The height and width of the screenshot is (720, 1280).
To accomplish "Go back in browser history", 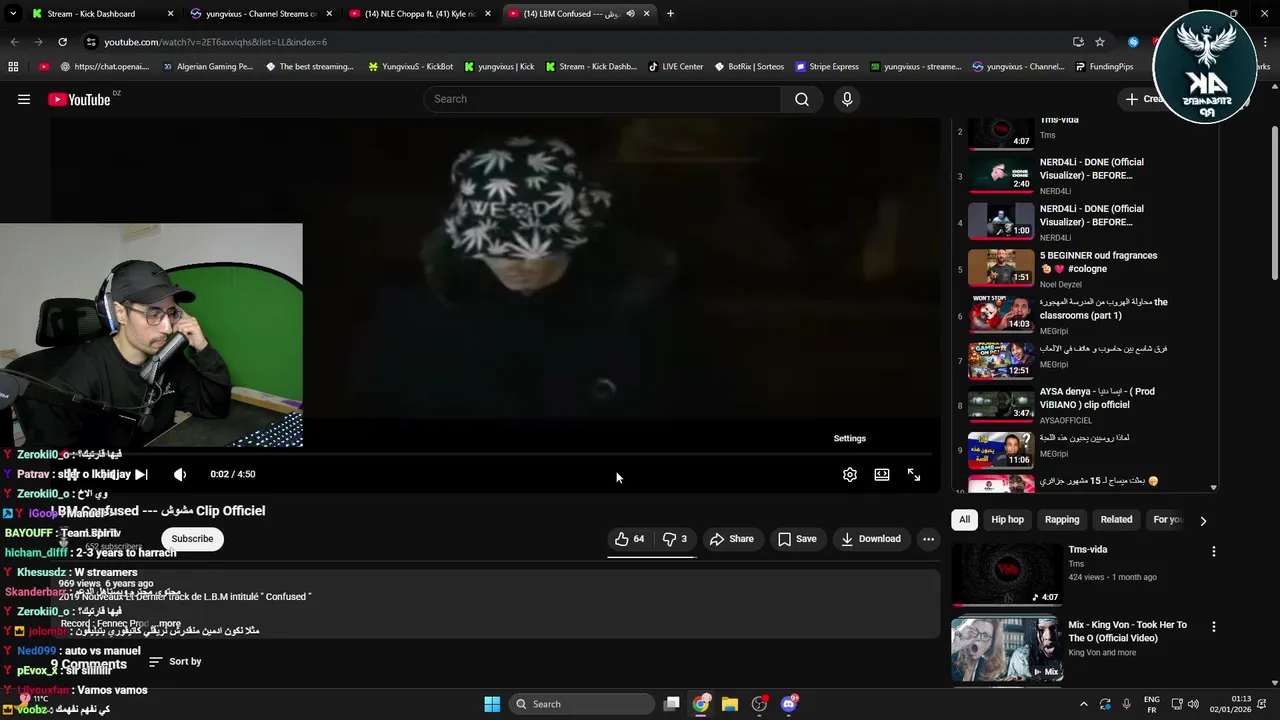I will coord(14,42).
